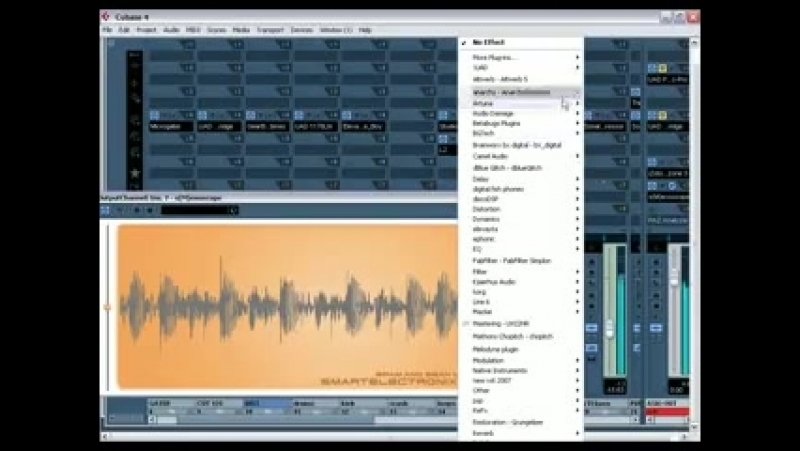Screen dimensions: 800x451
Task: Open Korg plugin submenu
Action: point(521,292)
